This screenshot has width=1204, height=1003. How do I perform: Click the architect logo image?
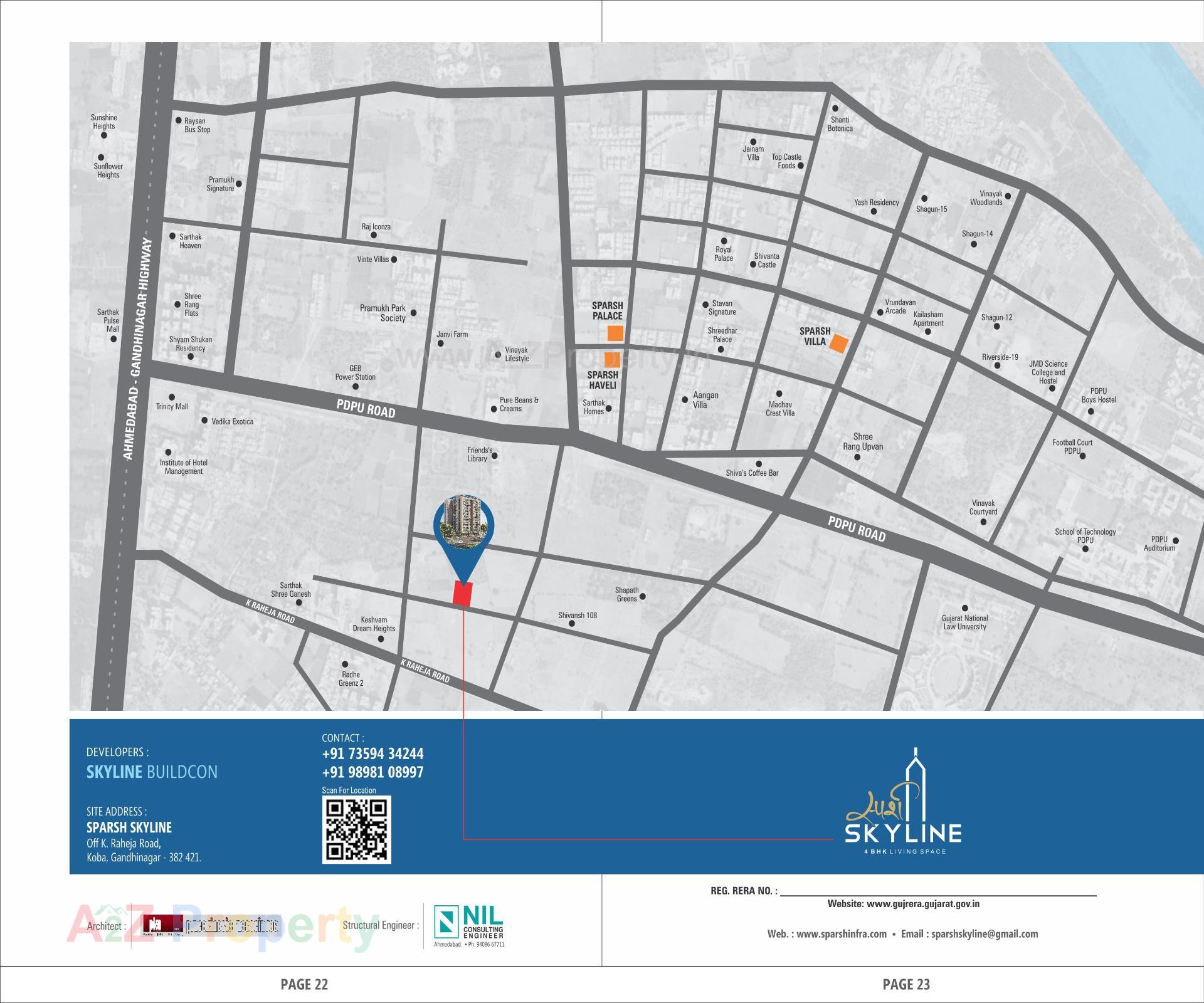pyautogui.click(x=210, y=925)
